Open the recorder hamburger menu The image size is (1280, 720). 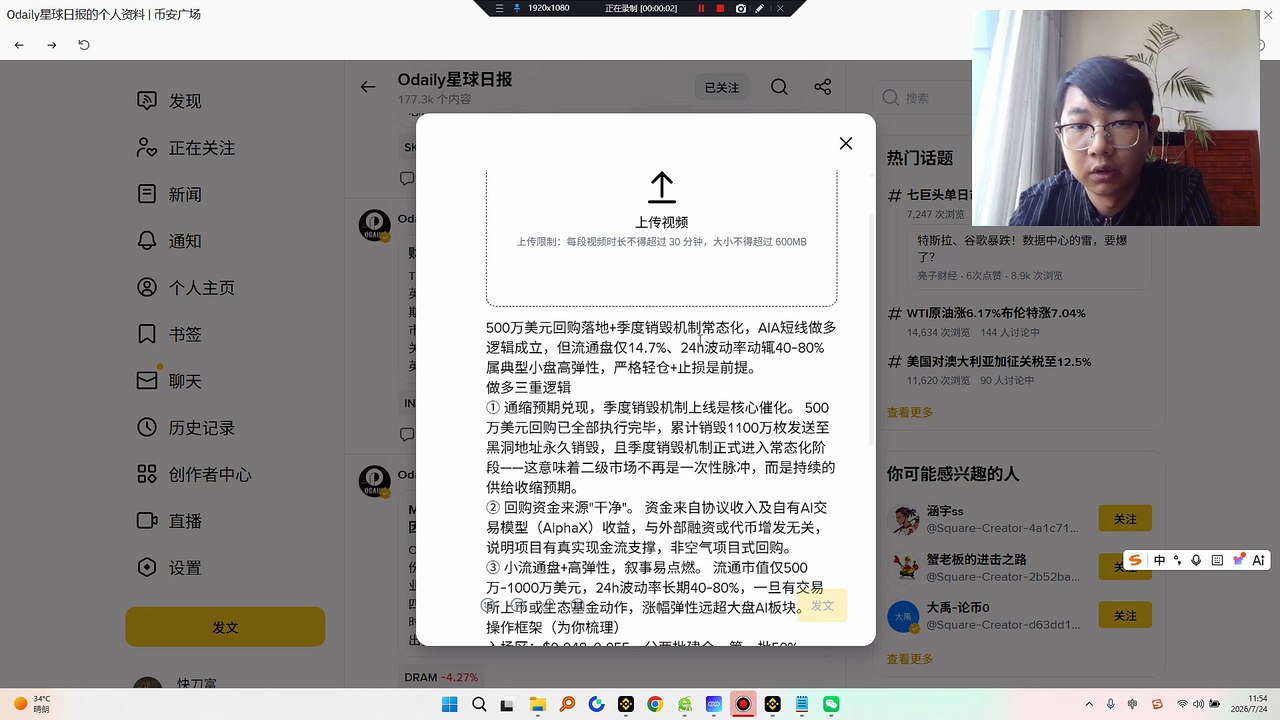coord(500,8)
